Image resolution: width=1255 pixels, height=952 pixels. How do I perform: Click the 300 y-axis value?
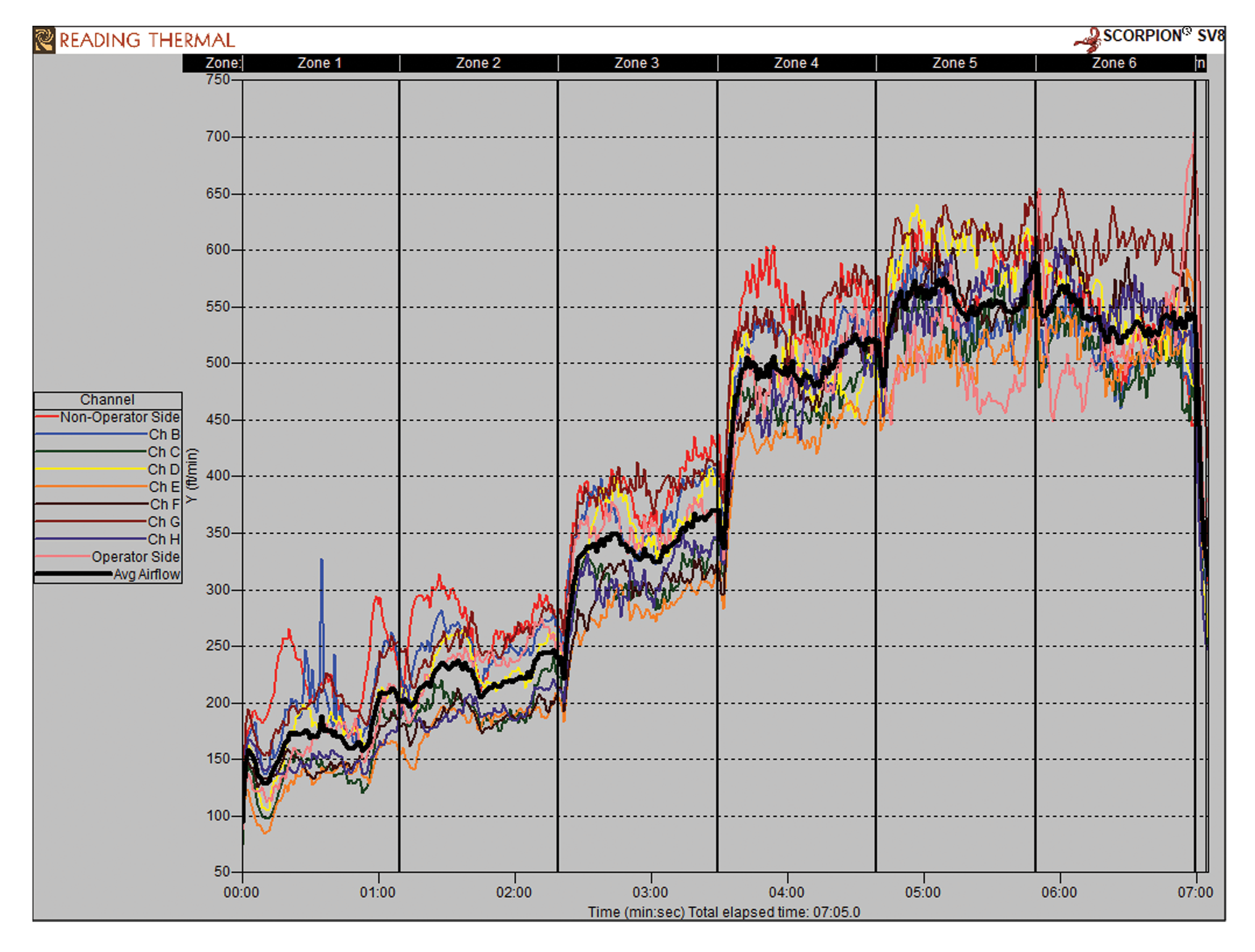[218, 590]
